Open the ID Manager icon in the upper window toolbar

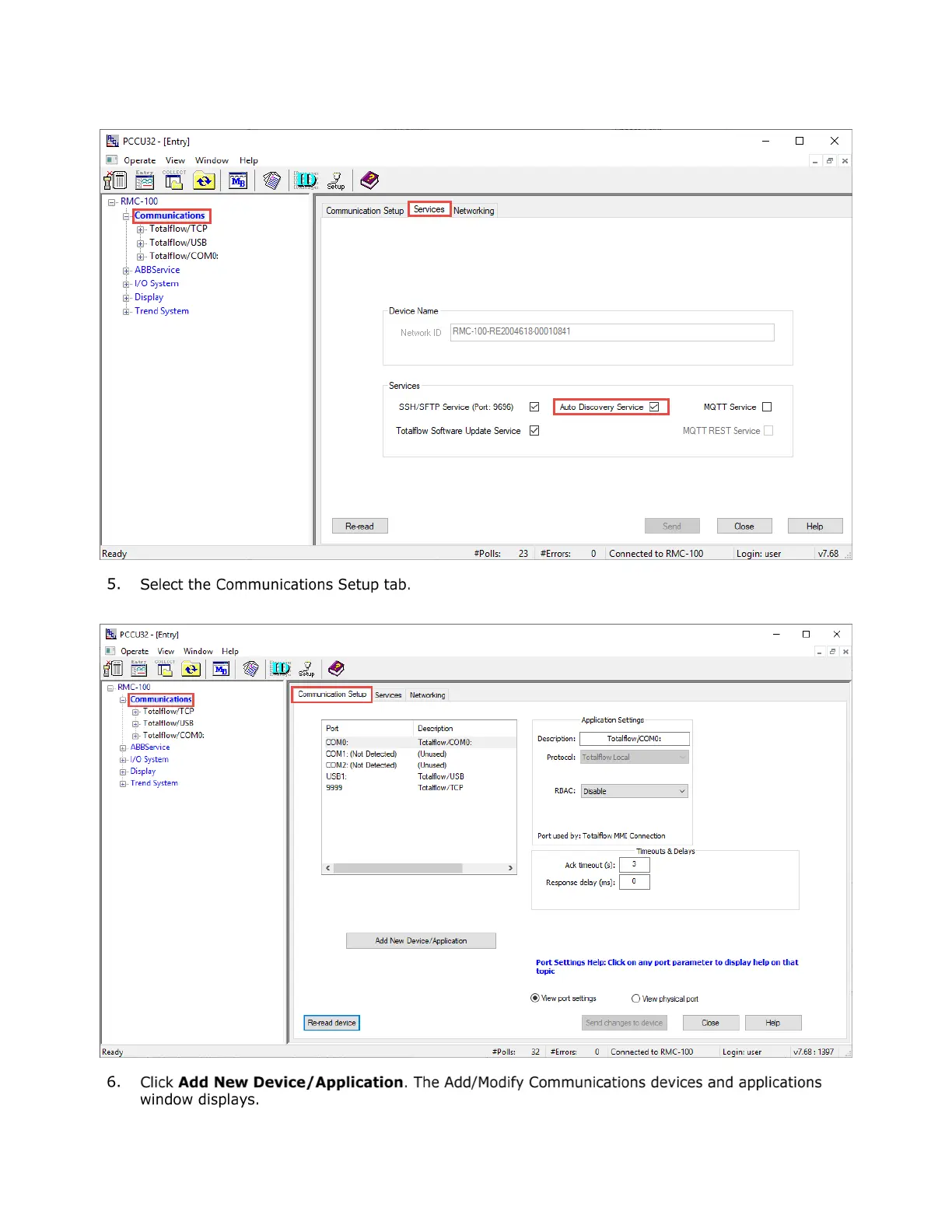click(306, 180)
